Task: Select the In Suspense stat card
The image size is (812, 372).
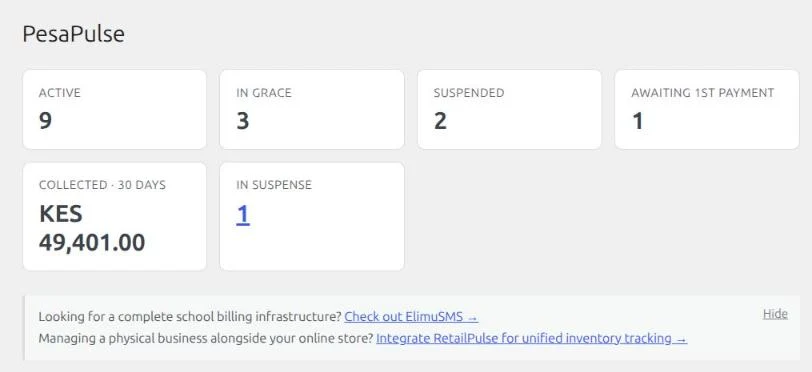Action: point(312,216)
